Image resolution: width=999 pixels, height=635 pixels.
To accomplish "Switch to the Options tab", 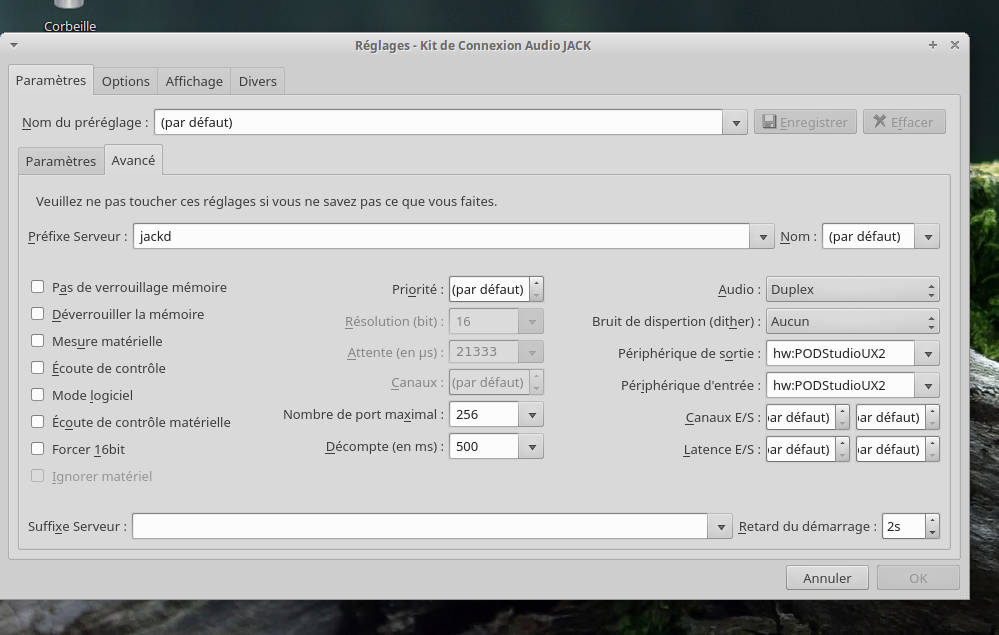I will point(126,82).
